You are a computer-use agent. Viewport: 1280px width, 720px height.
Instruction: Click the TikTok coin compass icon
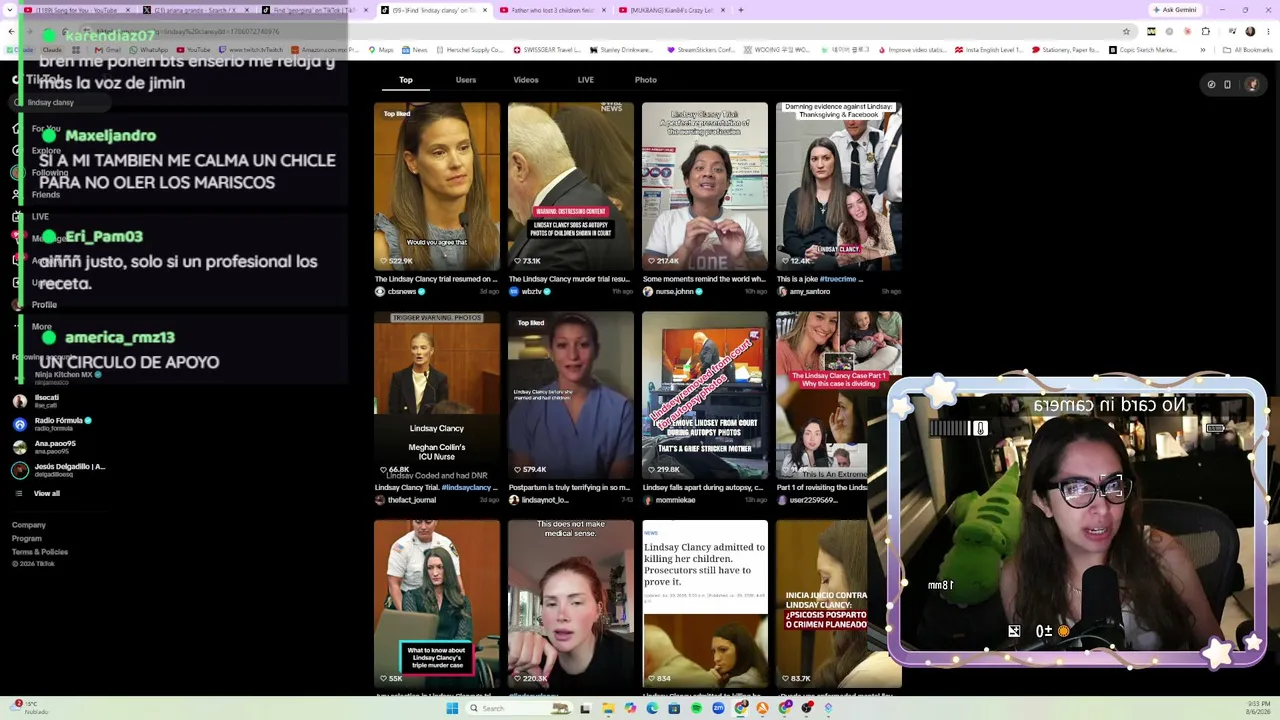pyautogui.click(x=1211, y=84)
